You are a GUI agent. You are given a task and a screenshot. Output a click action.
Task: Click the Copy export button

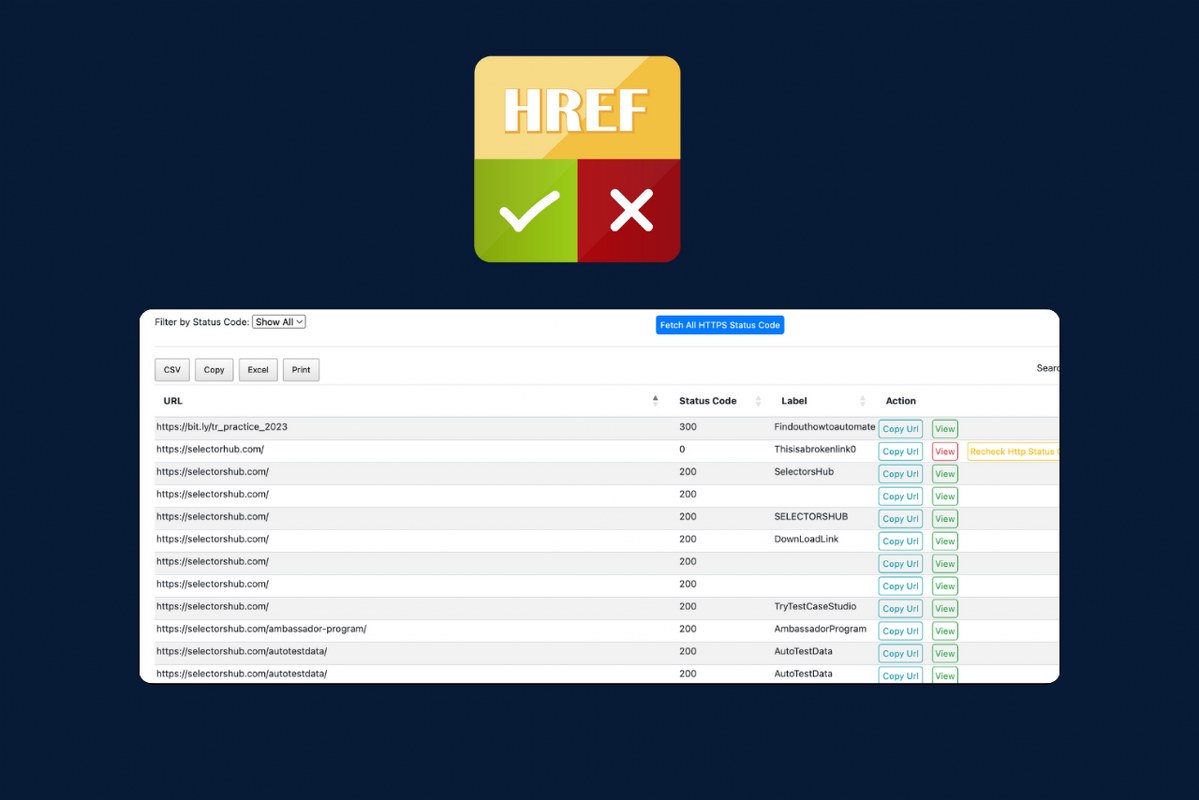(x=214, y=369)
